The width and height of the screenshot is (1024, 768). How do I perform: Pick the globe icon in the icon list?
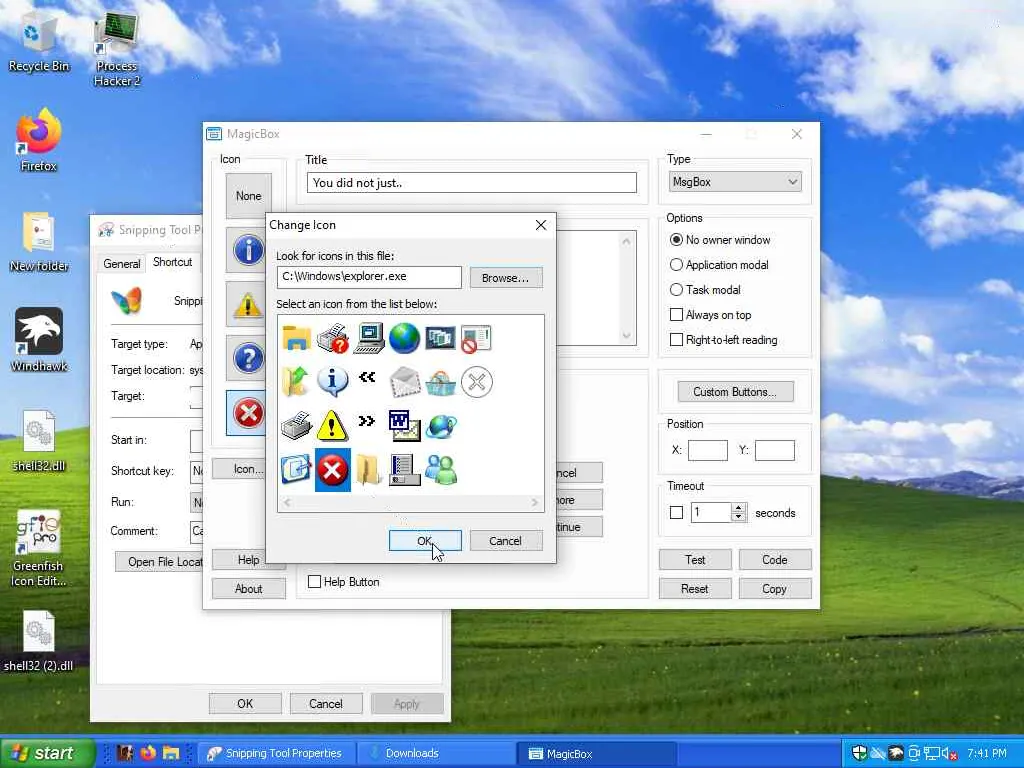coord(404,338)
